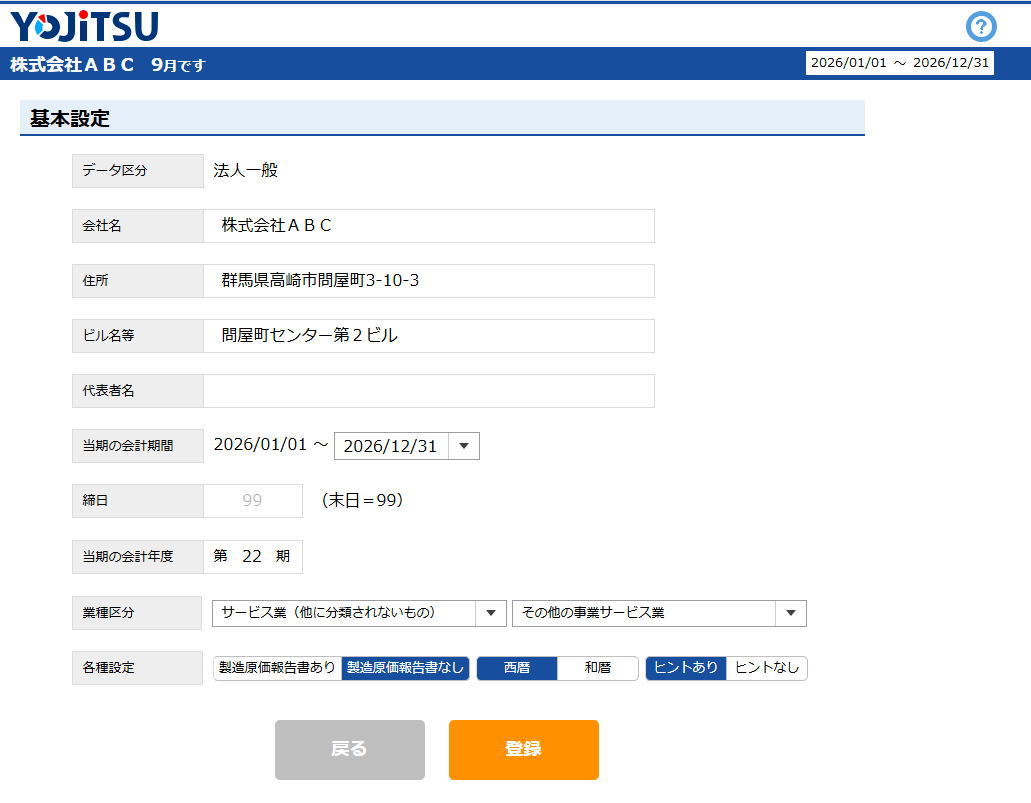Viewport: 1031px width, 803px height.
Task: Click the header date range box
Action: coord(899,63)
